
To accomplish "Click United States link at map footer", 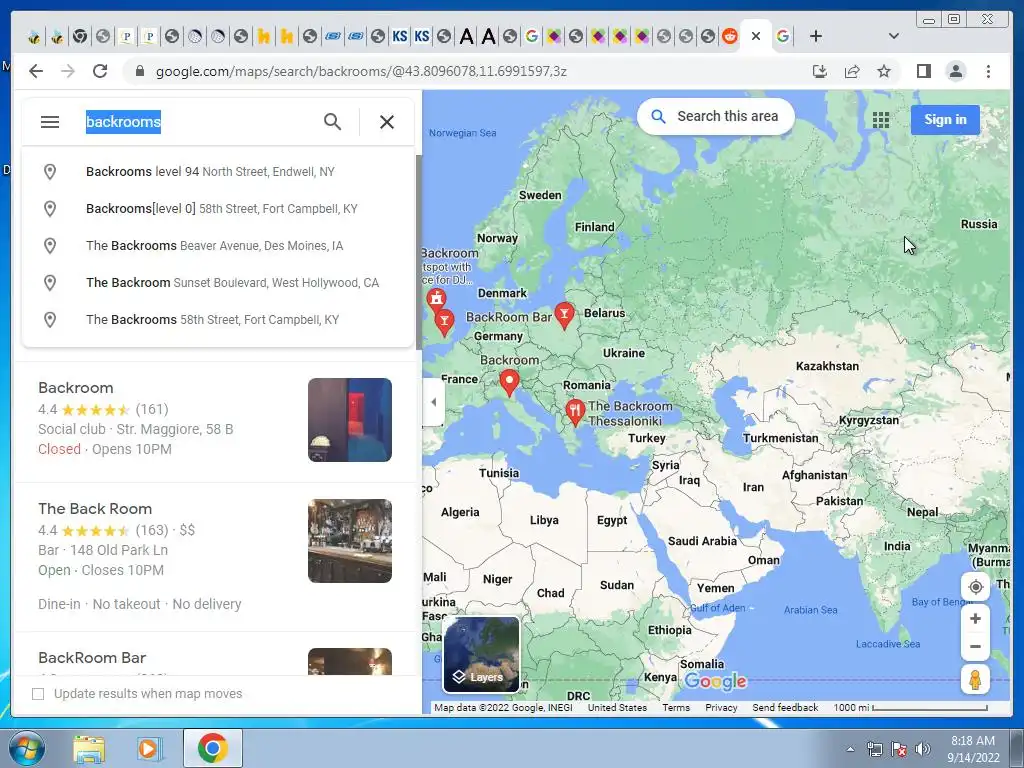I will pyautogui.click(x=617, y=707).
